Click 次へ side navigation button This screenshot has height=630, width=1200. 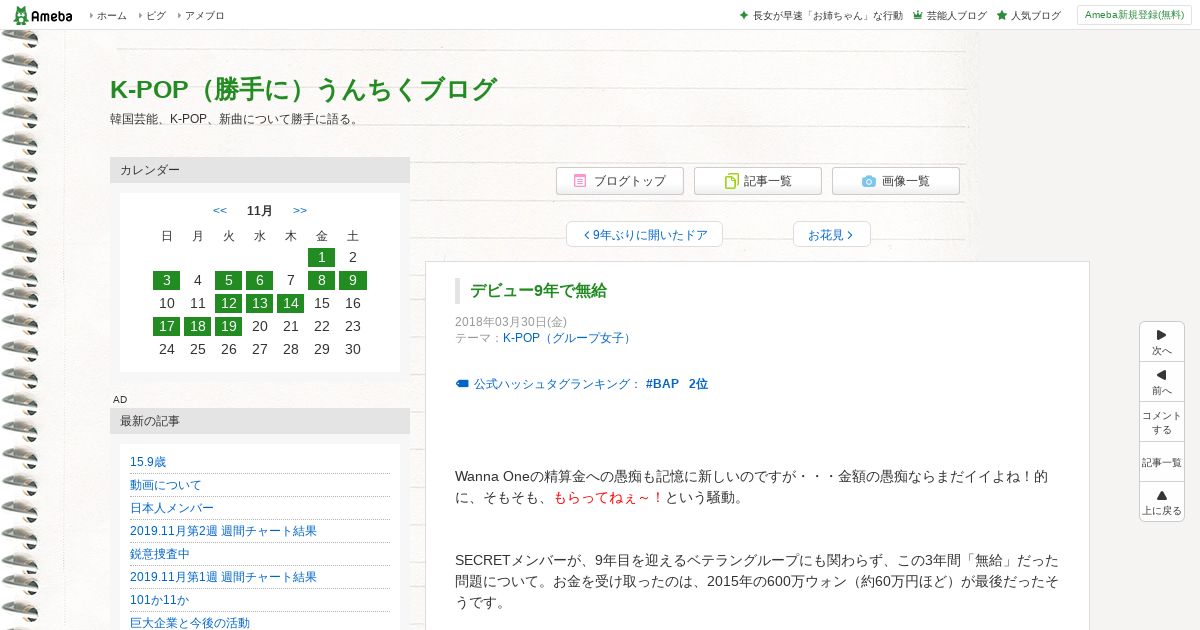pyautogui.click(x=1162, y=342)
